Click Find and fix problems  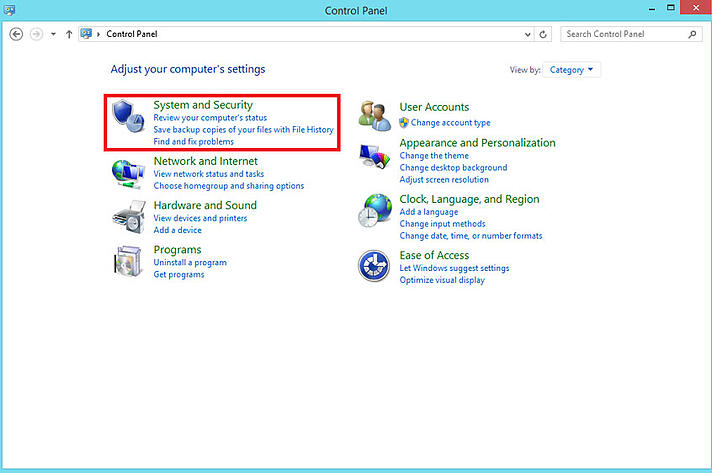(x=193, y=142)
